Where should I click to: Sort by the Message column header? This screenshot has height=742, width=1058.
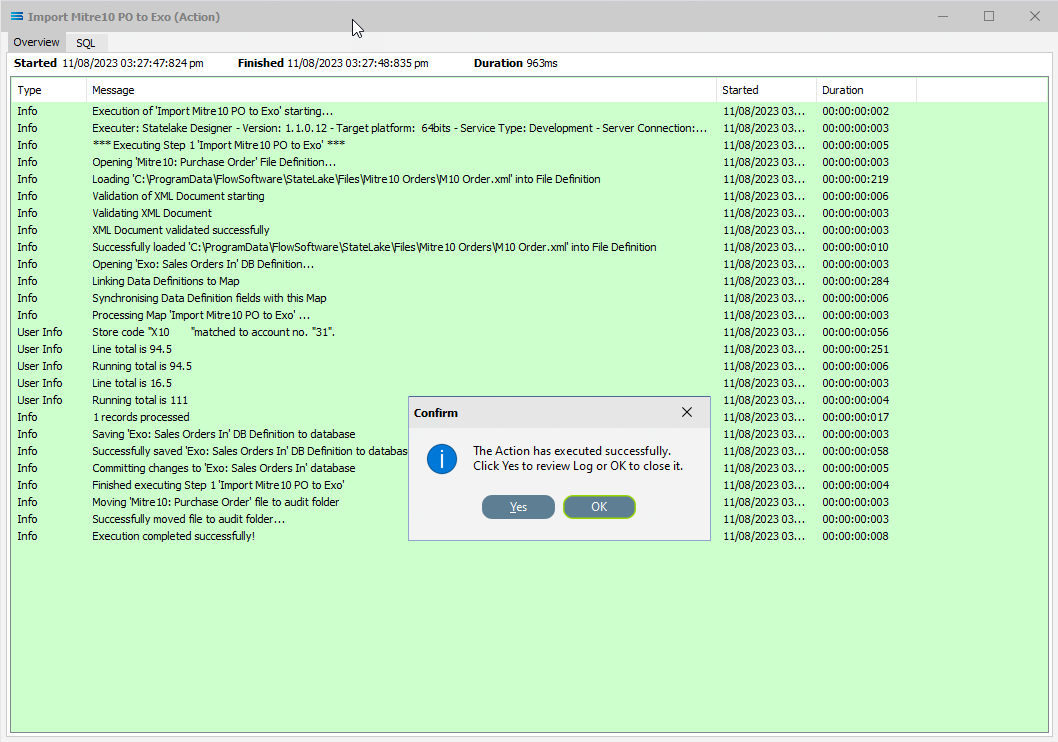401,90
